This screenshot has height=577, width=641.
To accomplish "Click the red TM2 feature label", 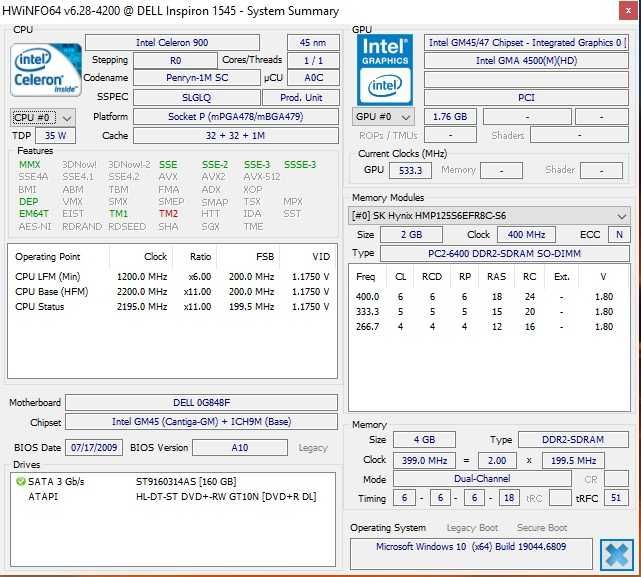I will coord(168,214).
